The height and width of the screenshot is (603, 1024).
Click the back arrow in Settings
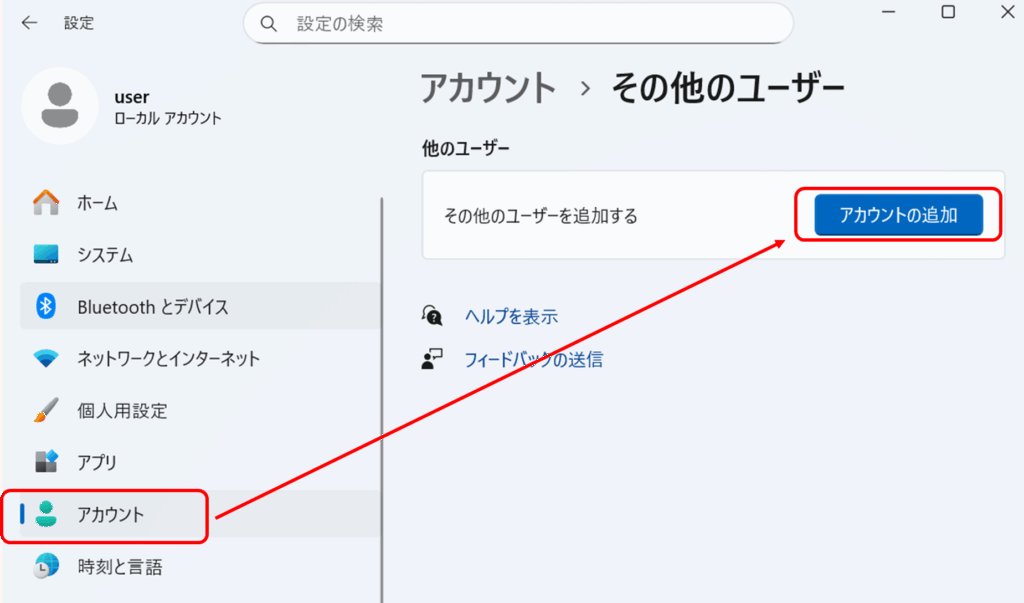[29, 23]
